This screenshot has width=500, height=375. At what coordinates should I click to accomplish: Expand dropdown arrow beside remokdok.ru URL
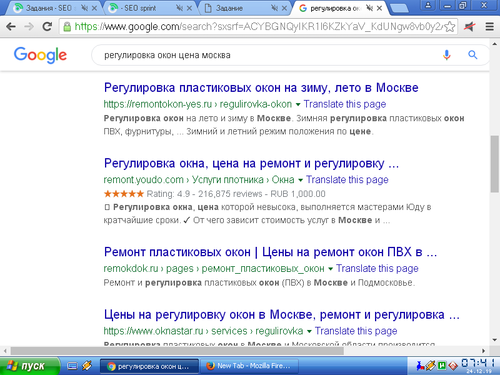330,269
